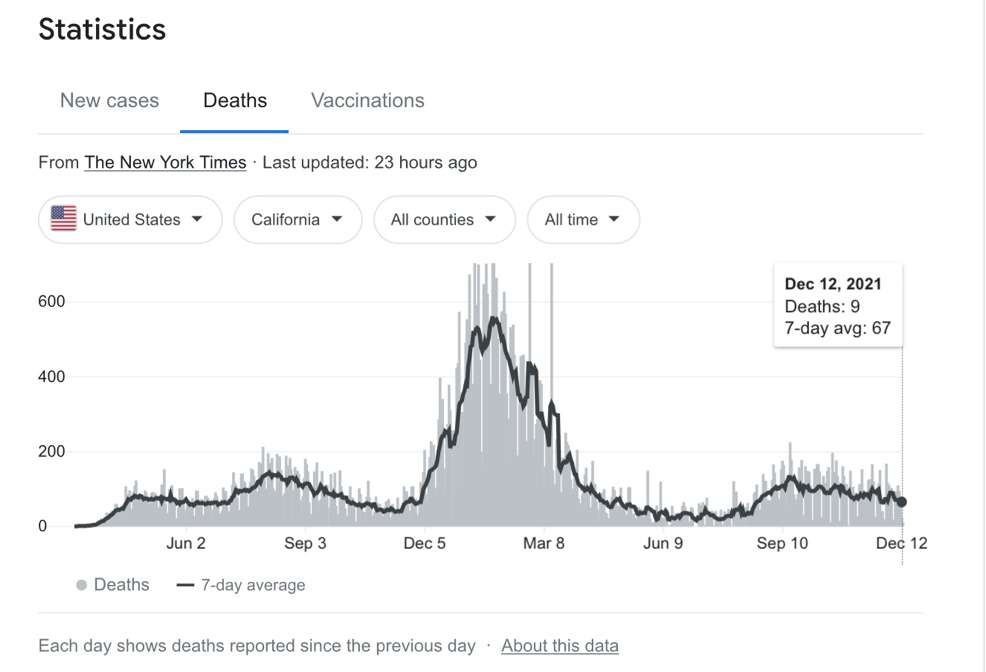Click the Dec 5 date axis label
The image size is (986, 672).
[424, 543]
